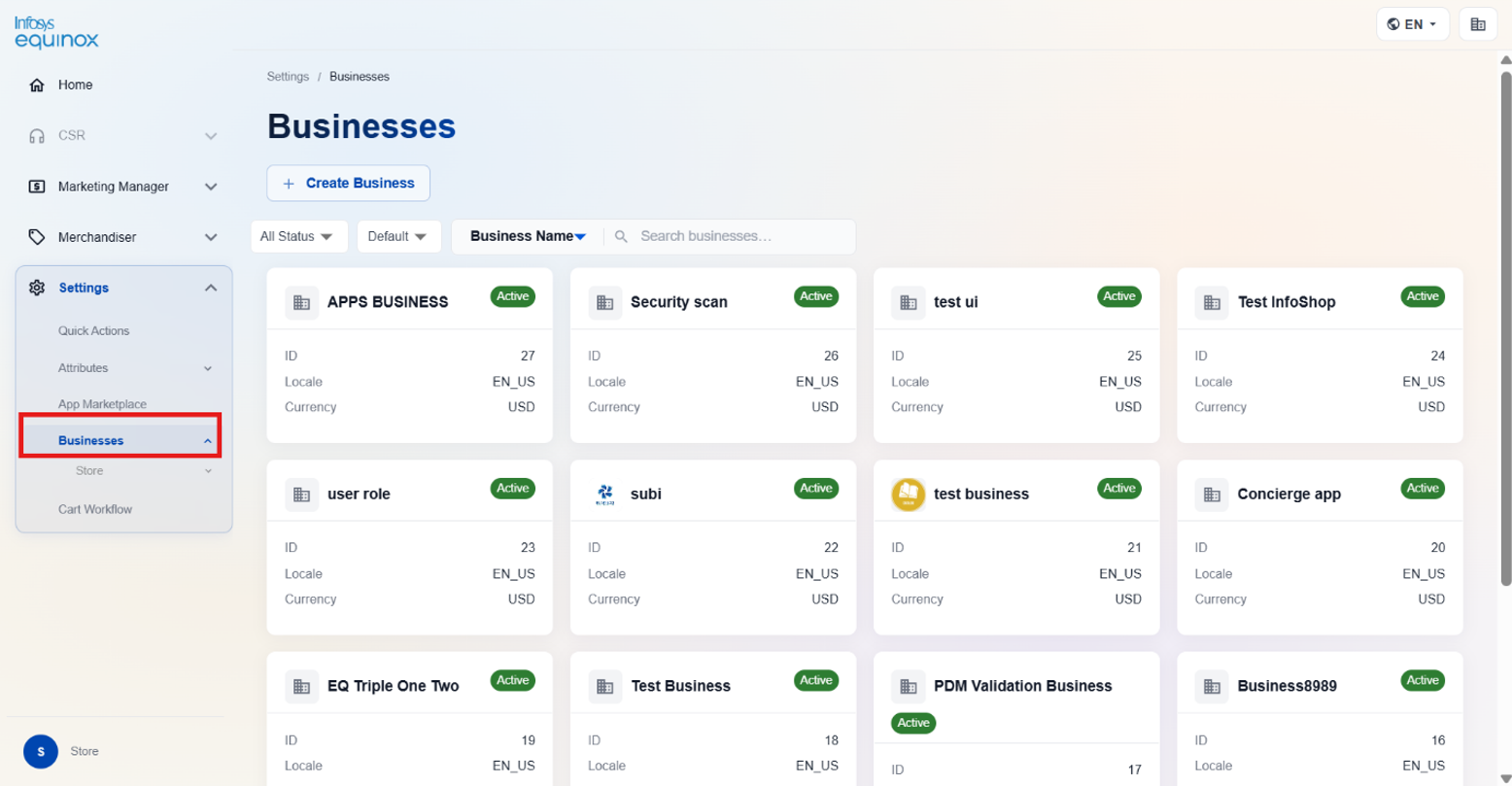
Task: Open the Default sort dropdown
Action: point(398,236)
